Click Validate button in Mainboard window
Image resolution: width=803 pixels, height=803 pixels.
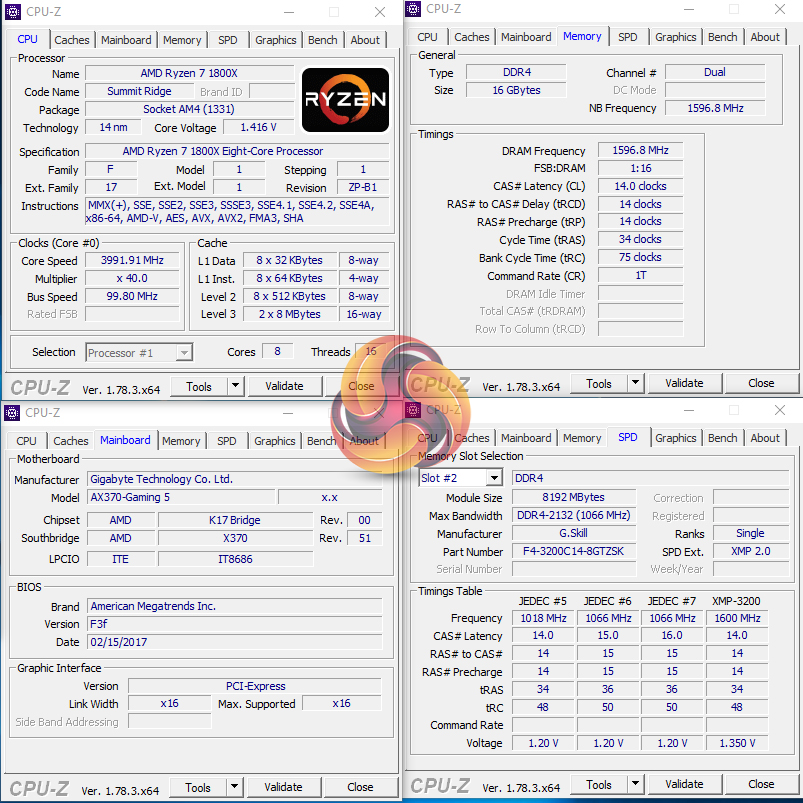283,787
